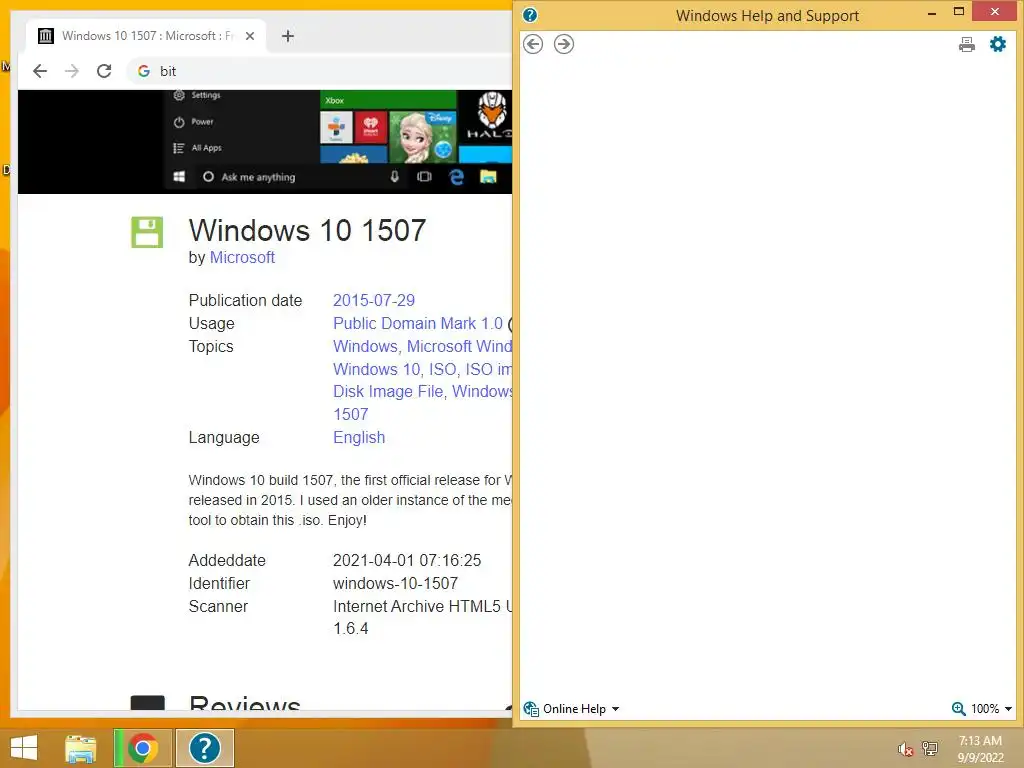1024x768 pixels.
Task: Click the windows-10-1507 identifier value
Action: [395, 583]
